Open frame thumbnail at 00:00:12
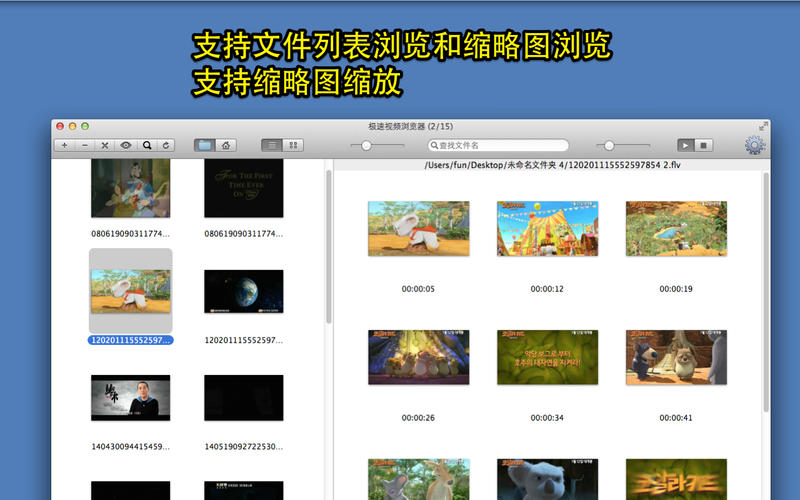 (547, 229)
